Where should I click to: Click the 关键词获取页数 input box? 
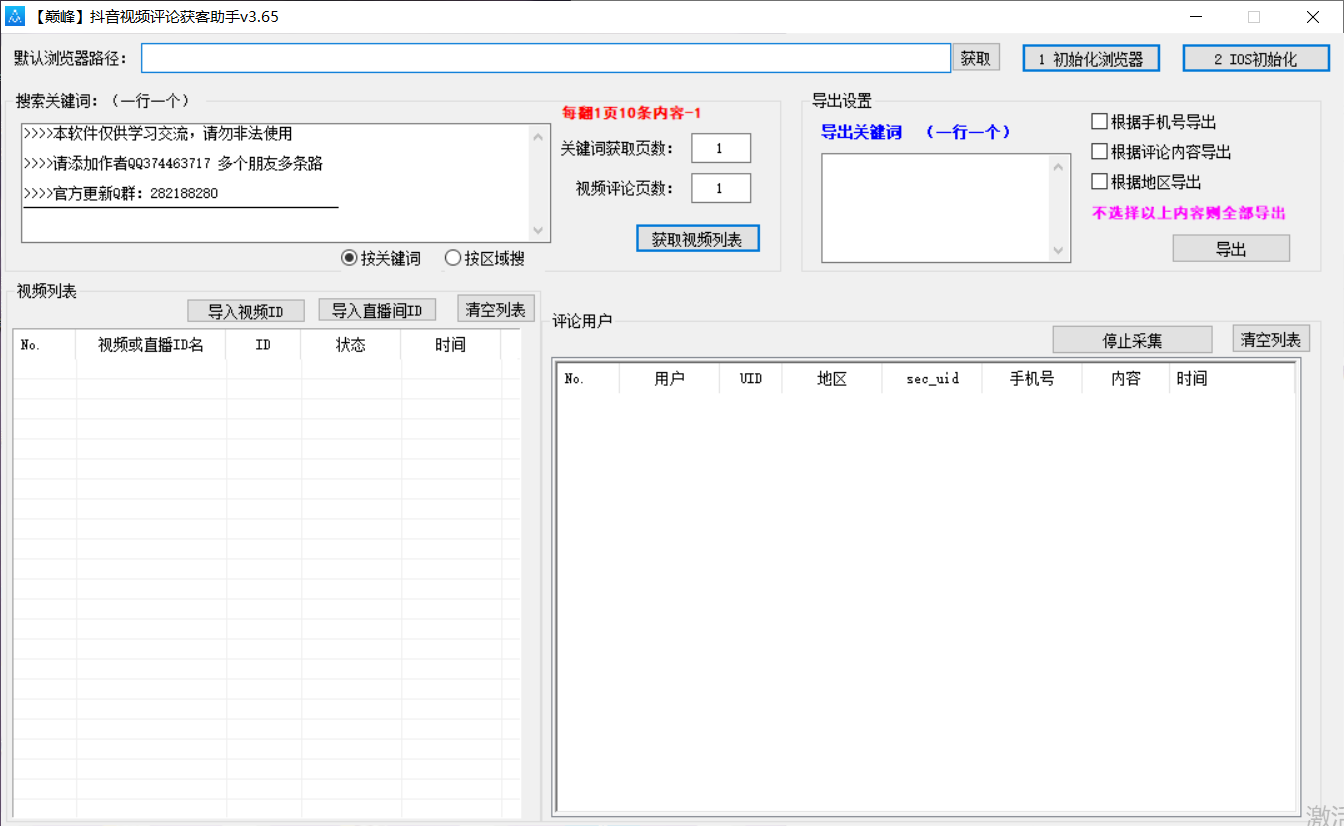[x=721, y=147]
